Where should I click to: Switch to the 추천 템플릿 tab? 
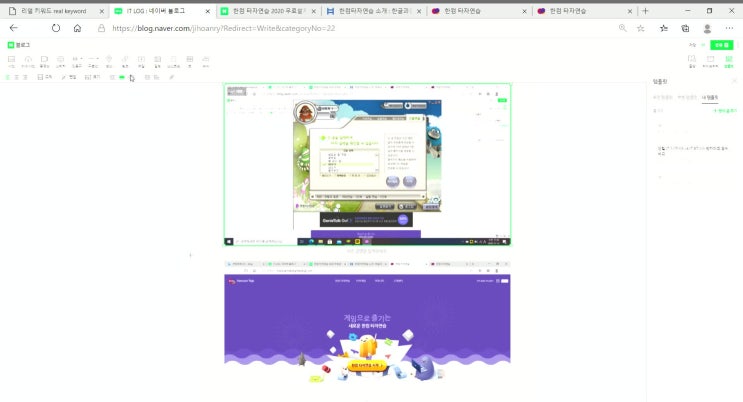[662, 97]
